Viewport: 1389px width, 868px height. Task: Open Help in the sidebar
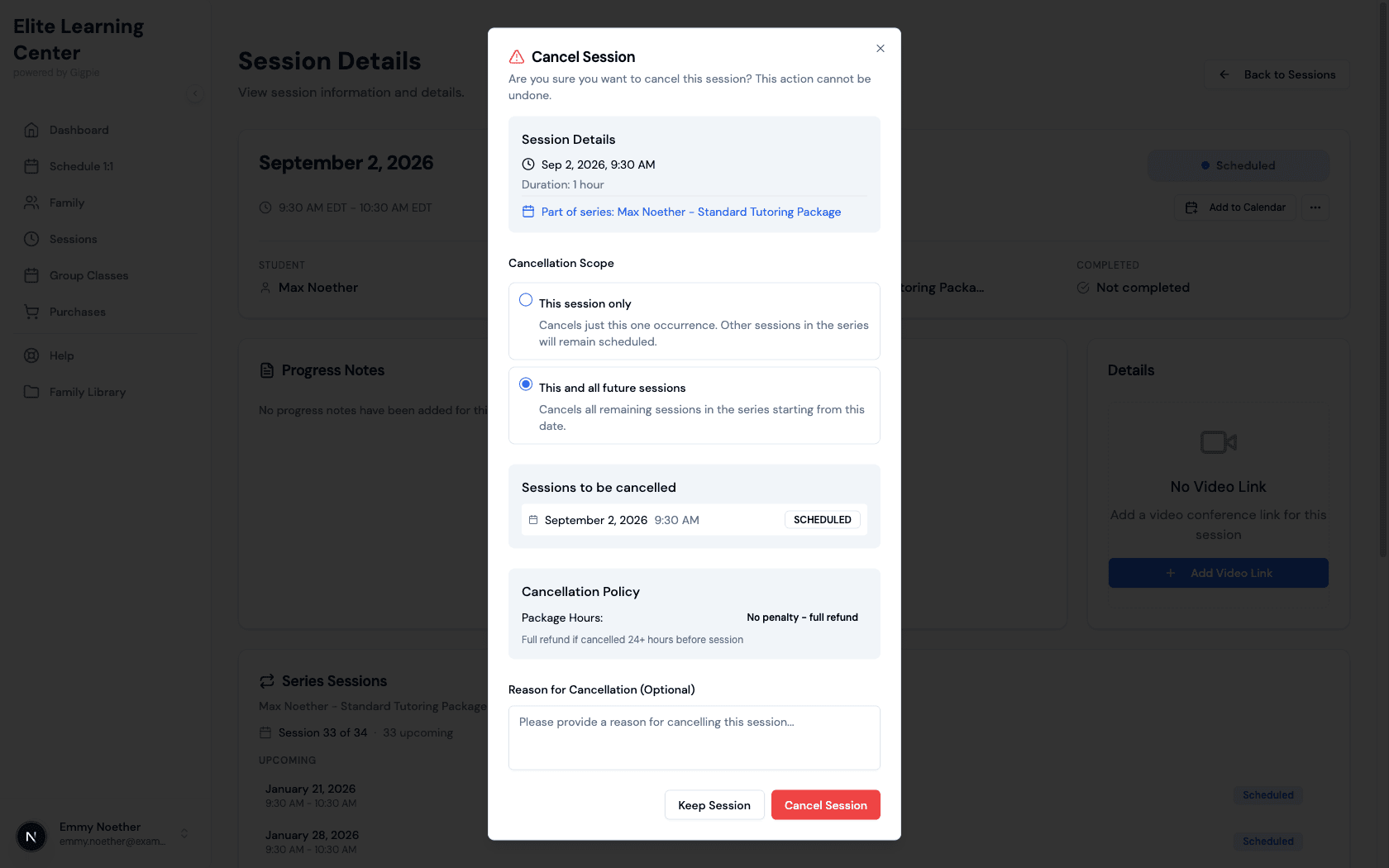(61, 355)
